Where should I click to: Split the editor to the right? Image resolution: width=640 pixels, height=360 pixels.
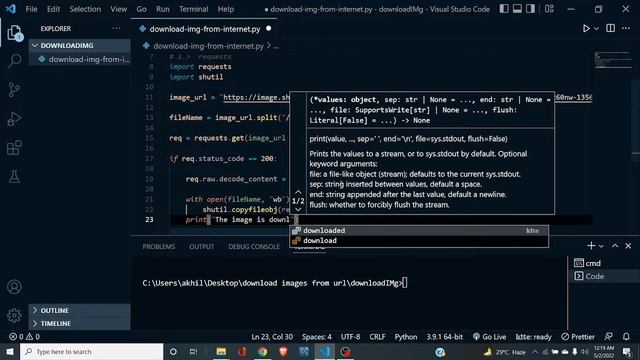click(x=611, y=28)
